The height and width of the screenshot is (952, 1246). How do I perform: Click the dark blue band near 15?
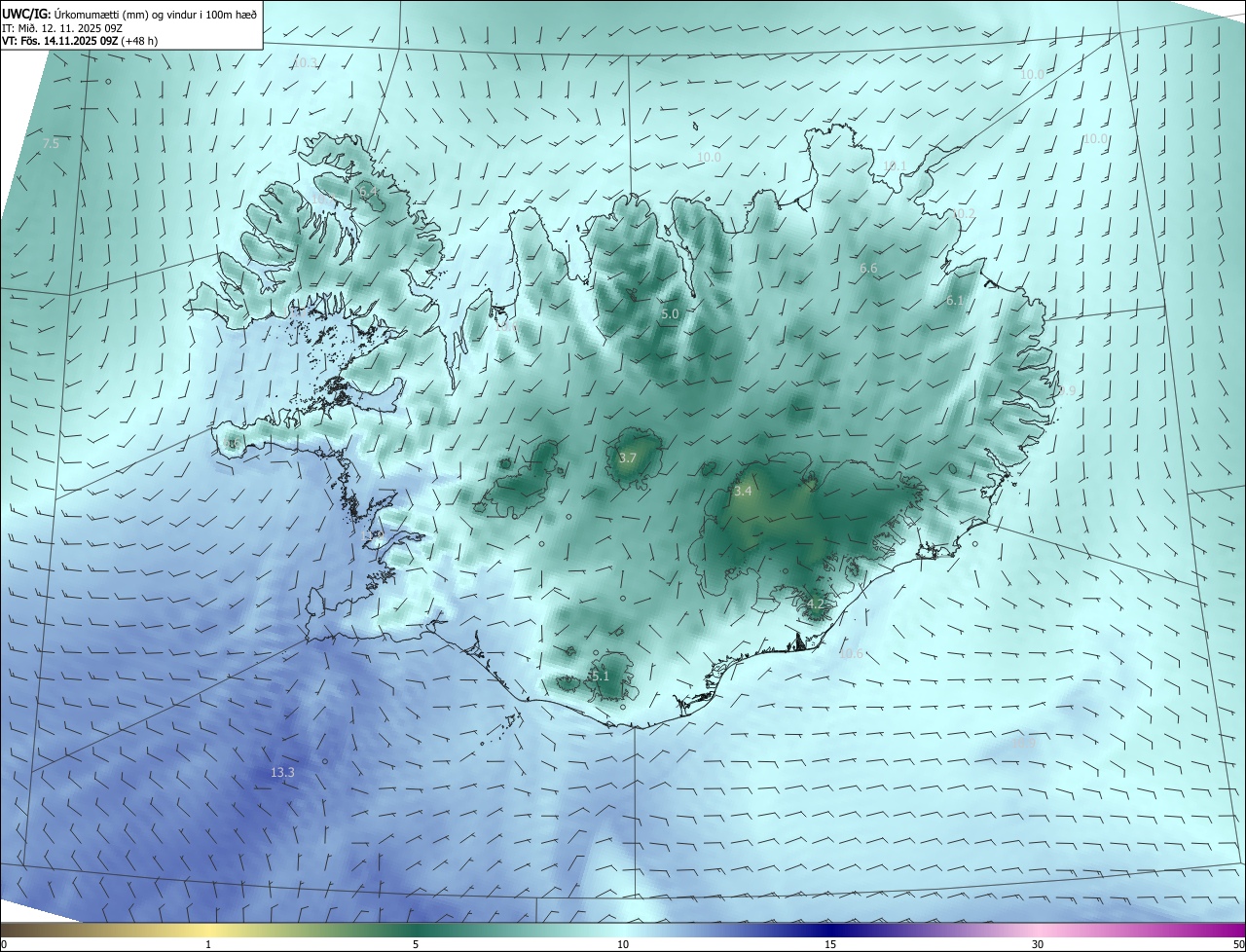point(830,930)
